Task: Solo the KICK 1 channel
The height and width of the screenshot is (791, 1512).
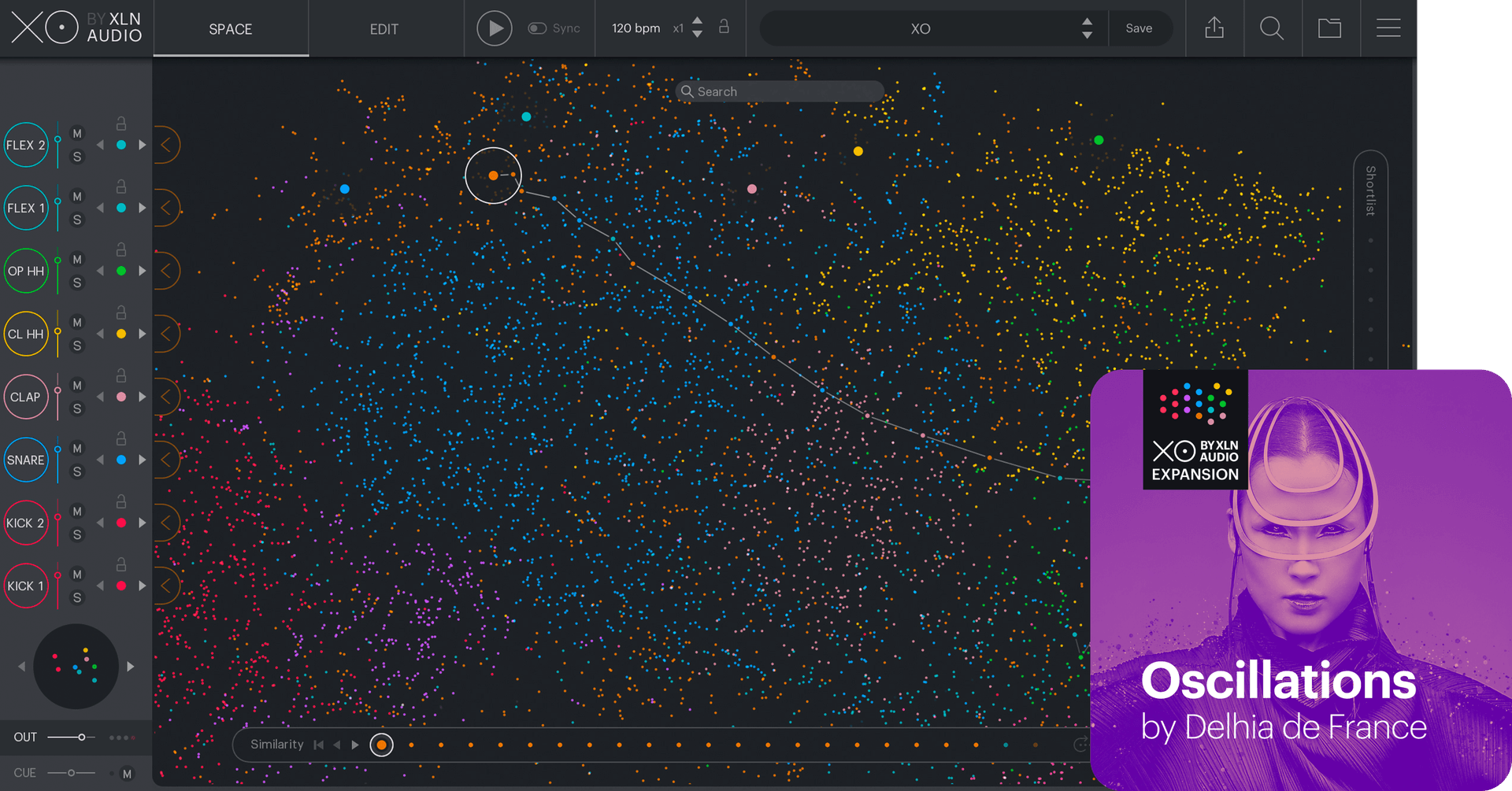Action: point(77,597)
